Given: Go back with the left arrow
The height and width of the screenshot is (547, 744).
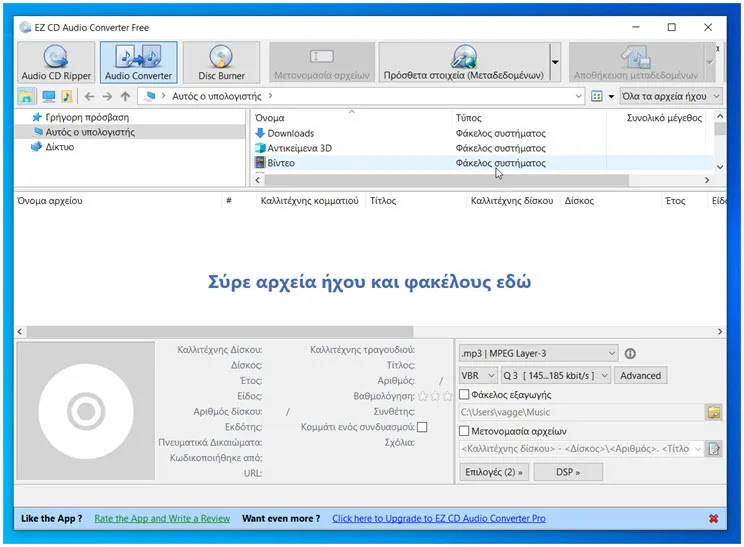Looking at the screenshot, I should [x=89, y=96].
